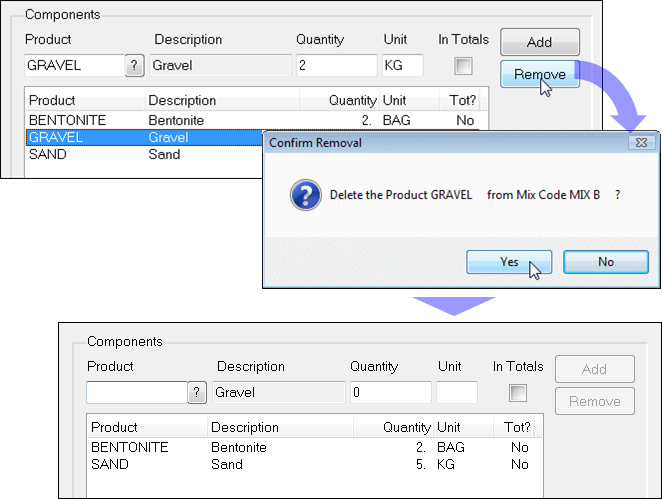Screen dimensions: 662x499
Task: Click Unit column header in lower list
Action: pyautogui.click(x=463, y=427)
